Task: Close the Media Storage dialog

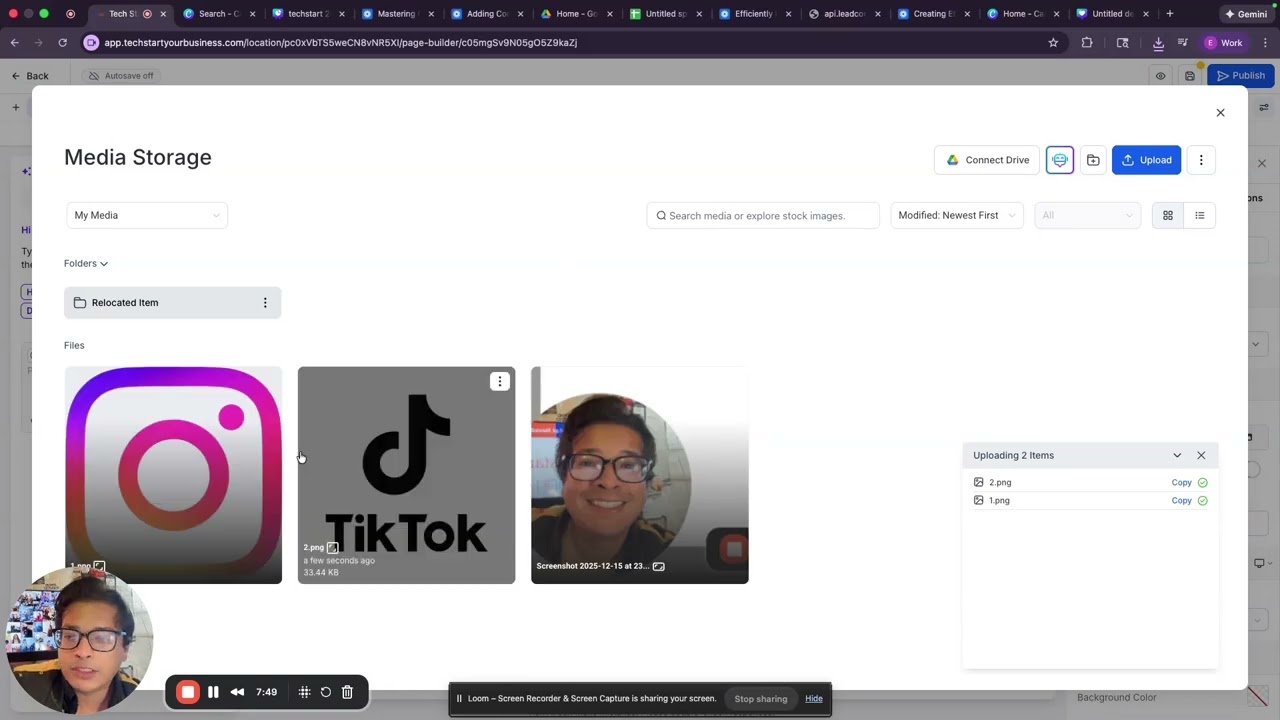Action: pyautogui.click(x=1220, y=113)
